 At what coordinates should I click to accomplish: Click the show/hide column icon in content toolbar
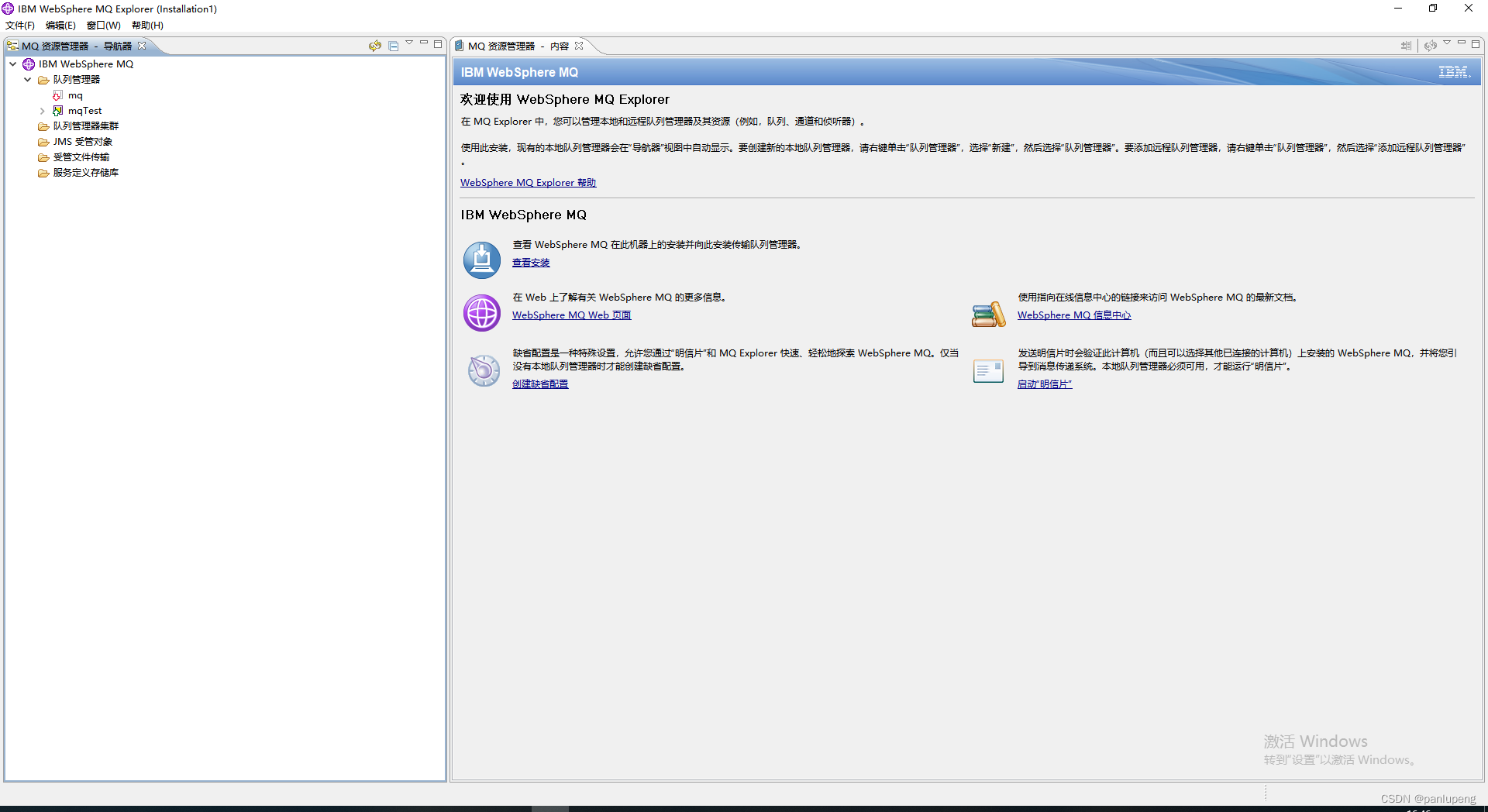(x=1406, y=46)
